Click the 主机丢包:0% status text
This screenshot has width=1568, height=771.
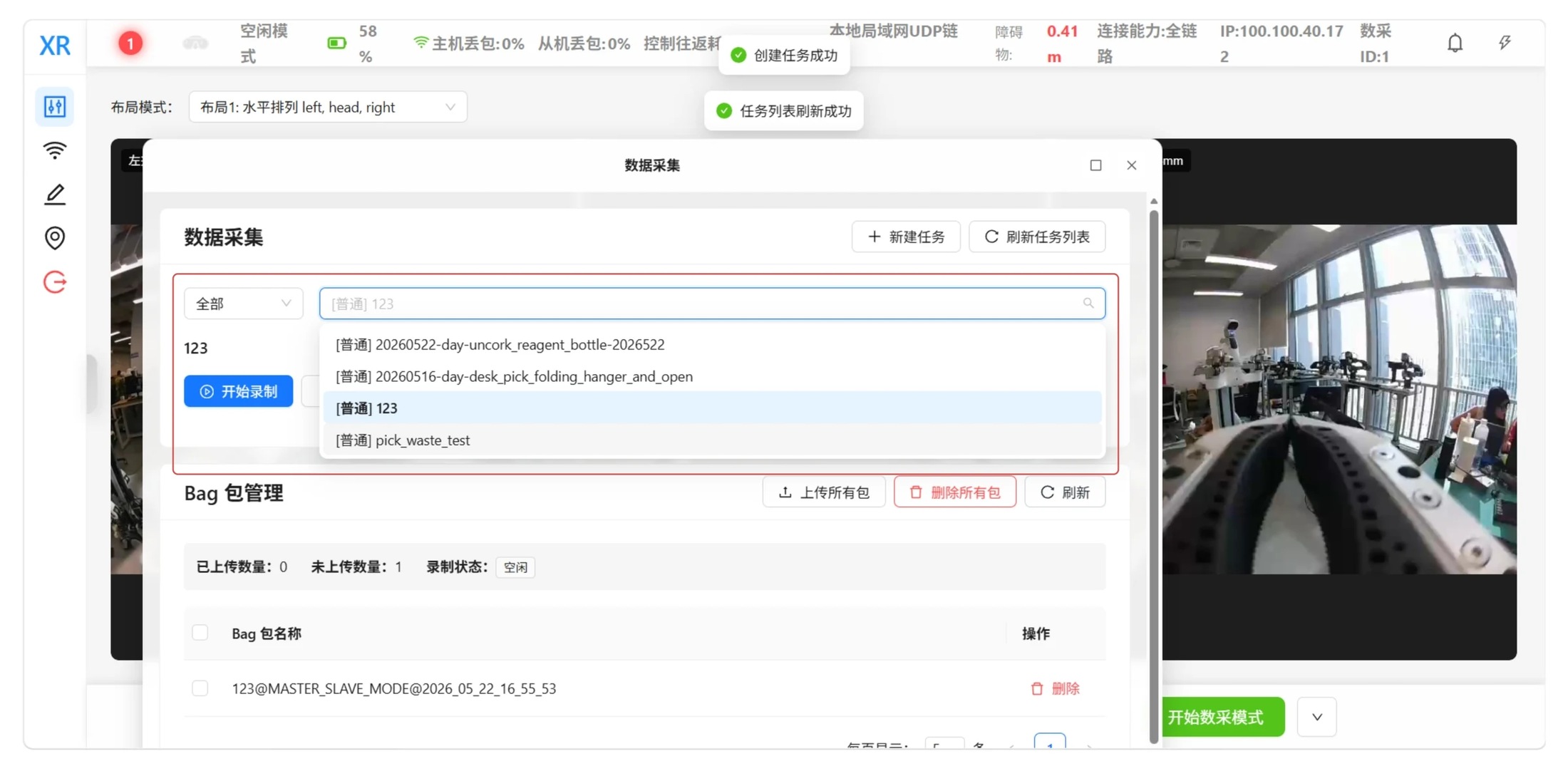[x=478, y=43]
